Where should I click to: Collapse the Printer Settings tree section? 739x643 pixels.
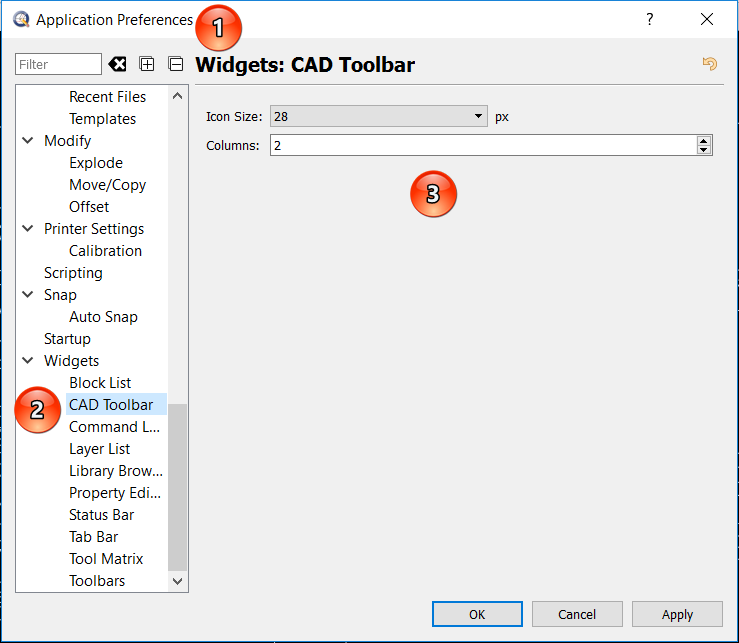[x=28, y=229]
